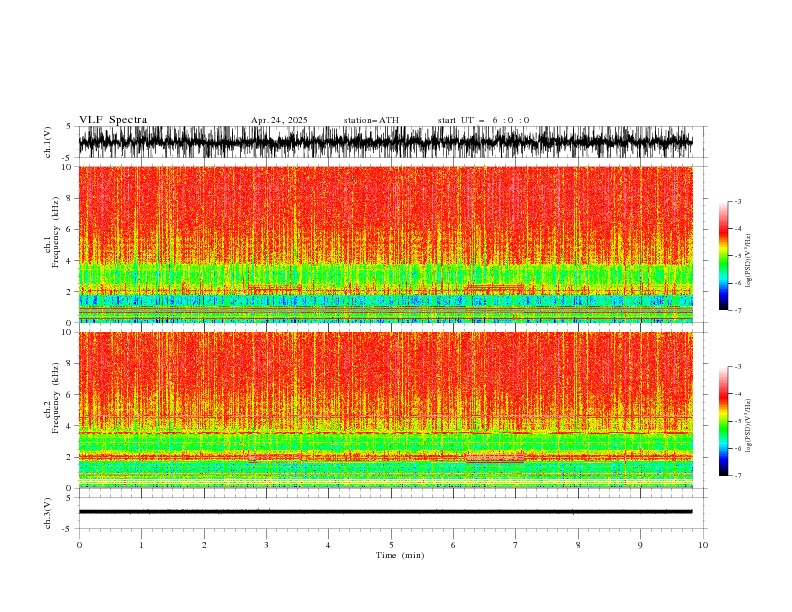Click the ch.1 spectrogram colorbar
Image resolution: width=792 pixels, height=612 pixels.
pyautogui.click(x=723, y=256)
